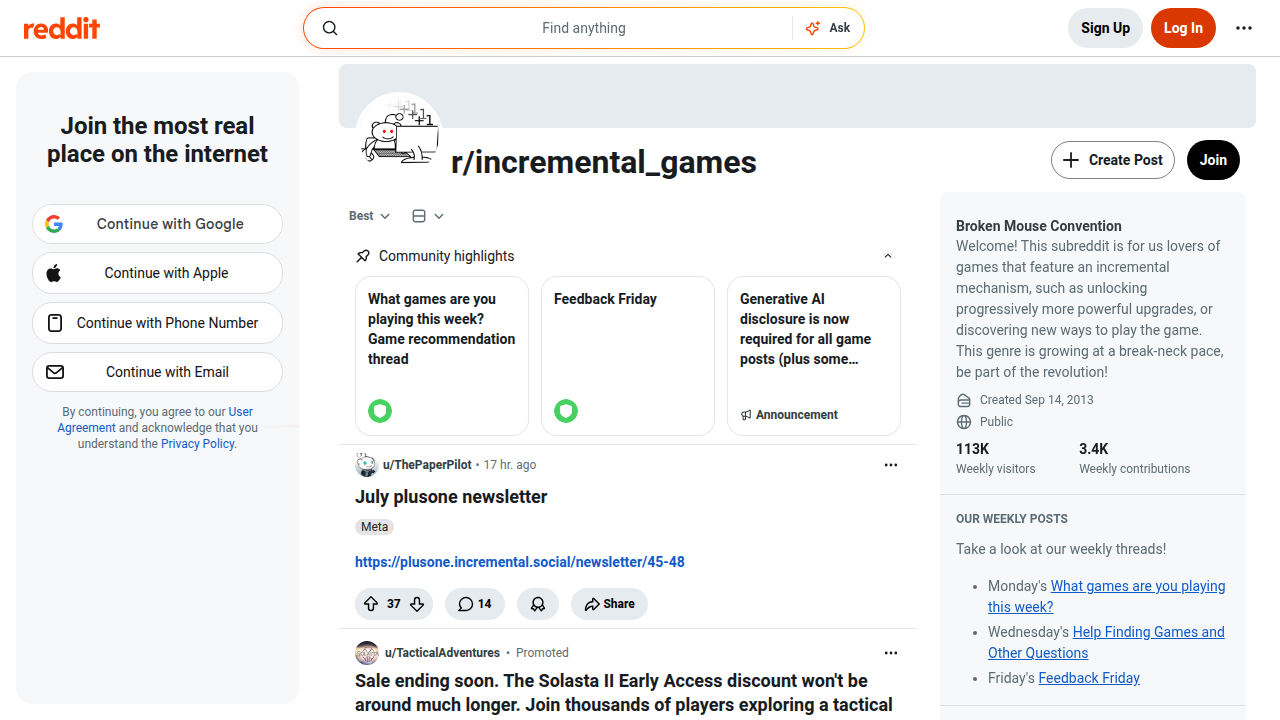Continue with Apple sign-in
The height and width of the screenshot is (720, 1280).
[158, 273]
